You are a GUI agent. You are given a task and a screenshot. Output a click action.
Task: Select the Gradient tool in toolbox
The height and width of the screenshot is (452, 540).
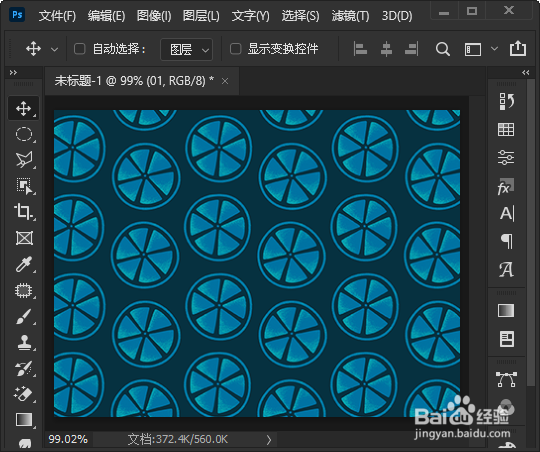(24, 420)
